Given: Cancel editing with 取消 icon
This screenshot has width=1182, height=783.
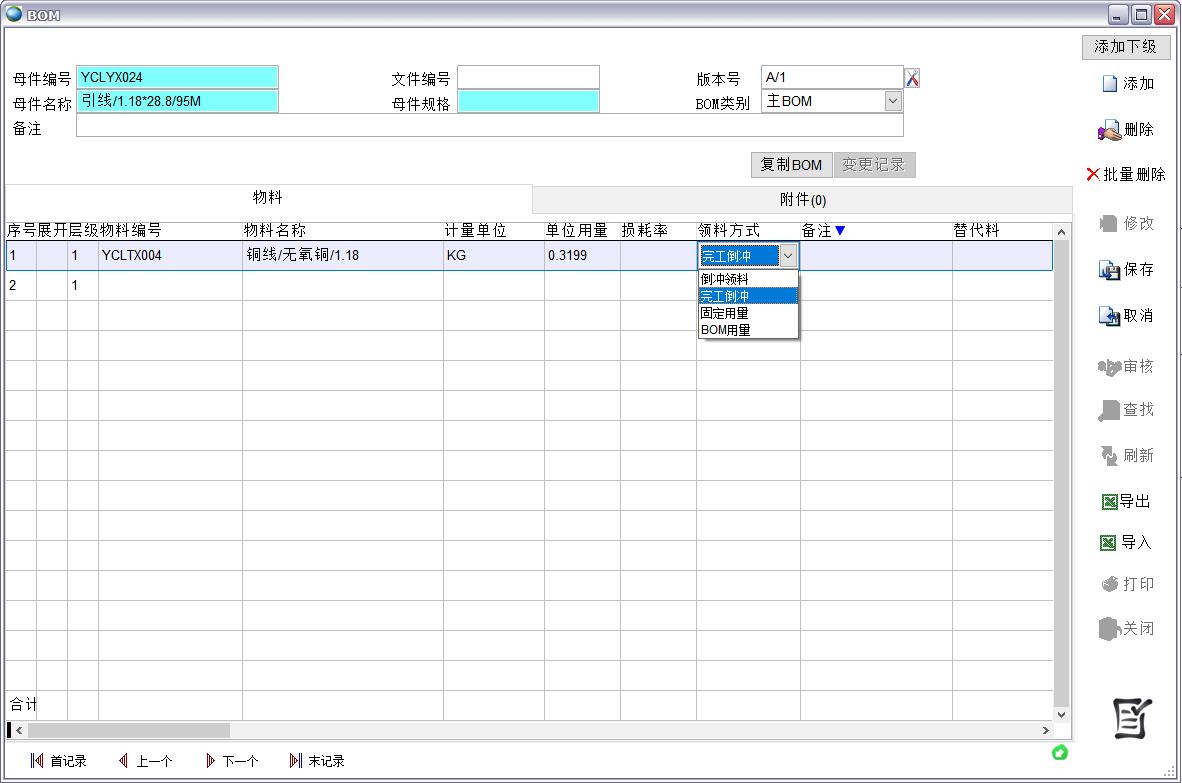Looking at the screenshot, I should [1109, 316].
